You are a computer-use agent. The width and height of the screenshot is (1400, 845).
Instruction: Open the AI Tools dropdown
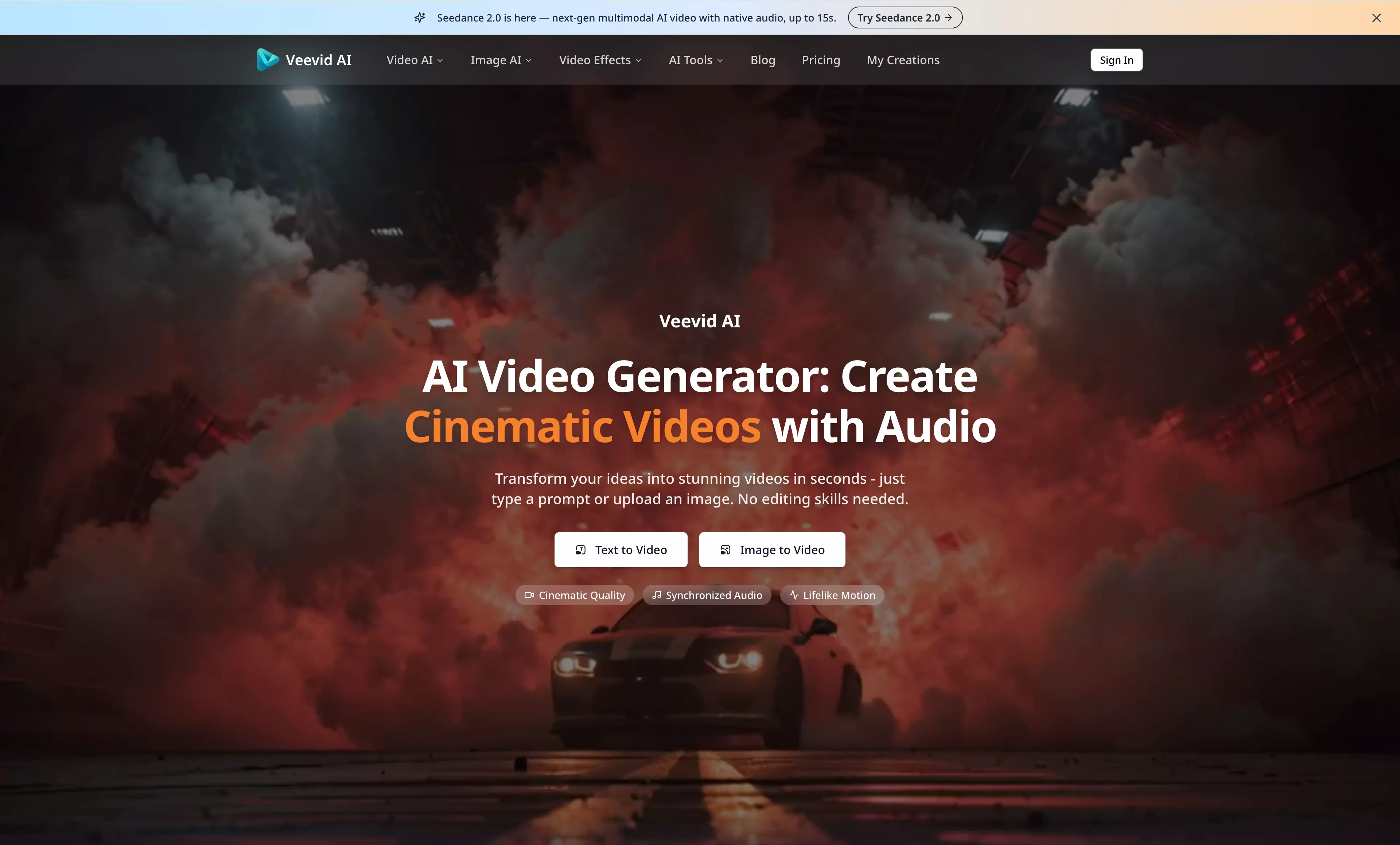pyautogui.click(x=696, y=60)
